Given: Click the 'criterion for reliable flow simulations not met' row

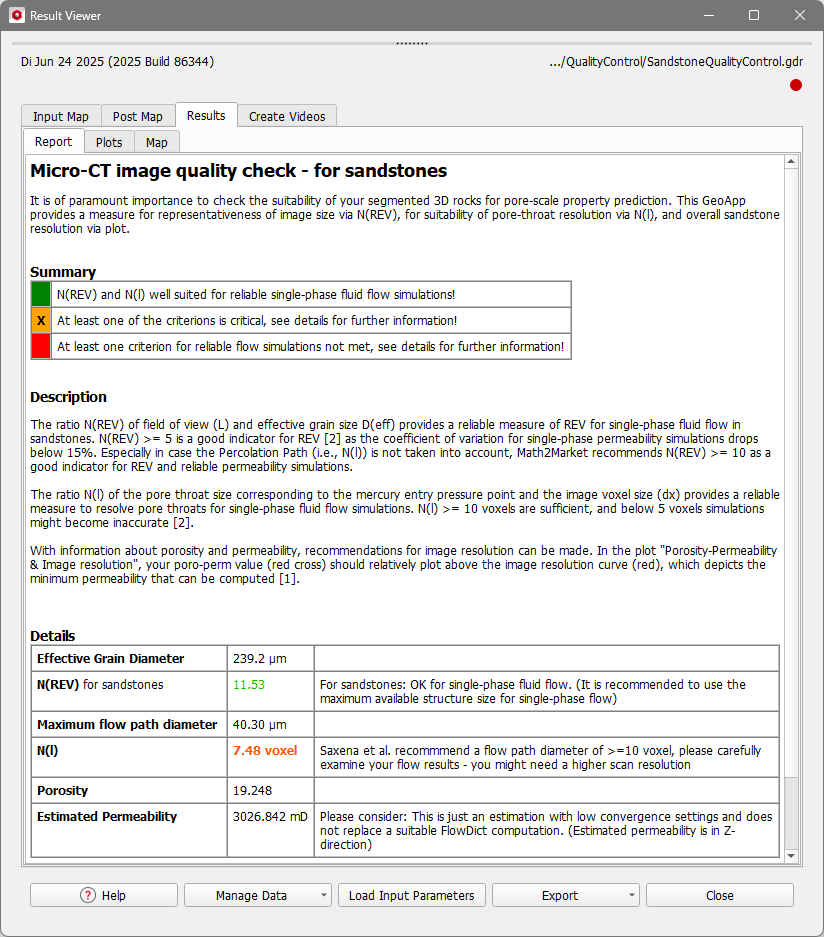Looking at the screenshot, I should [x=311, y=347].
